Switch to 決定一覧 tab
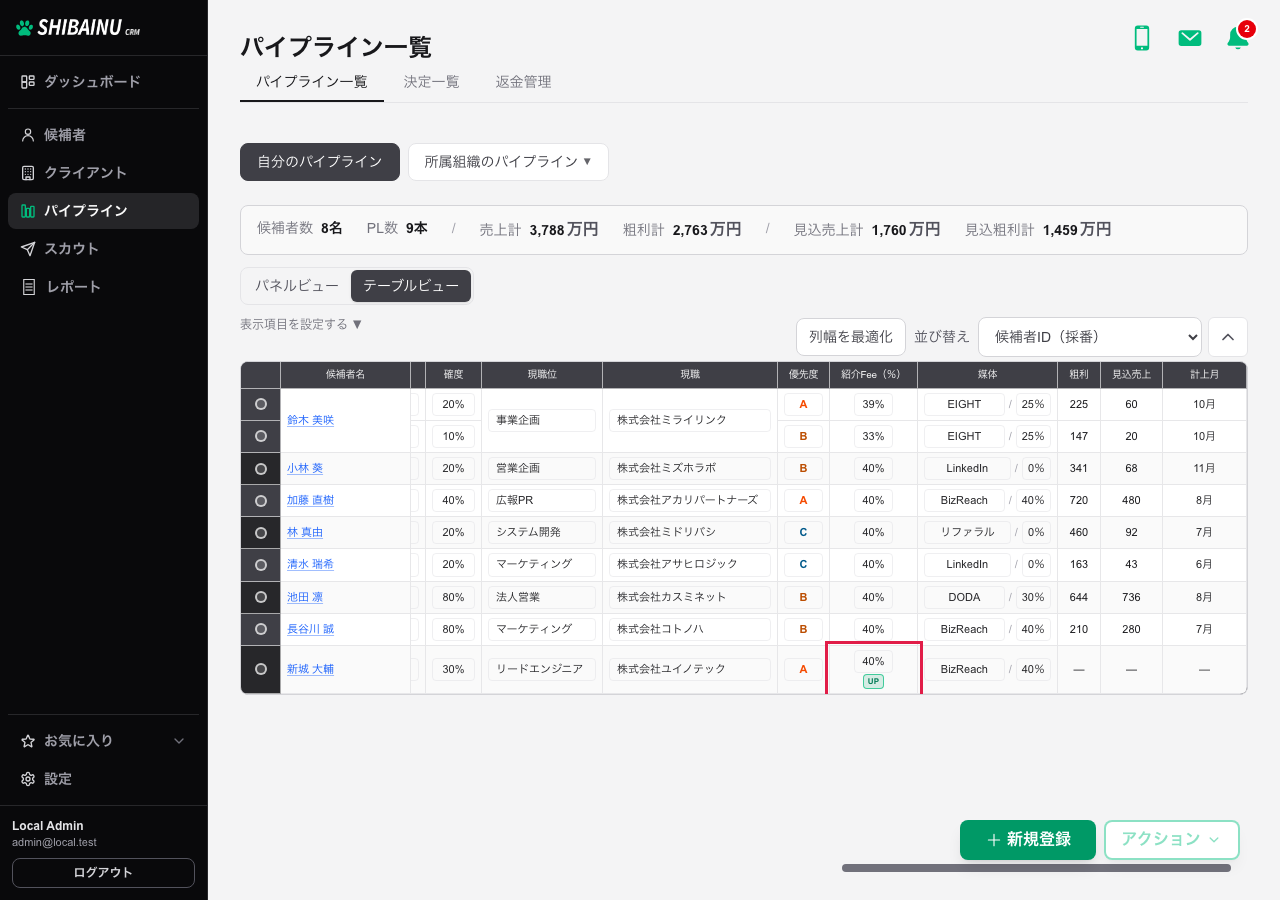 pos(431,82)
